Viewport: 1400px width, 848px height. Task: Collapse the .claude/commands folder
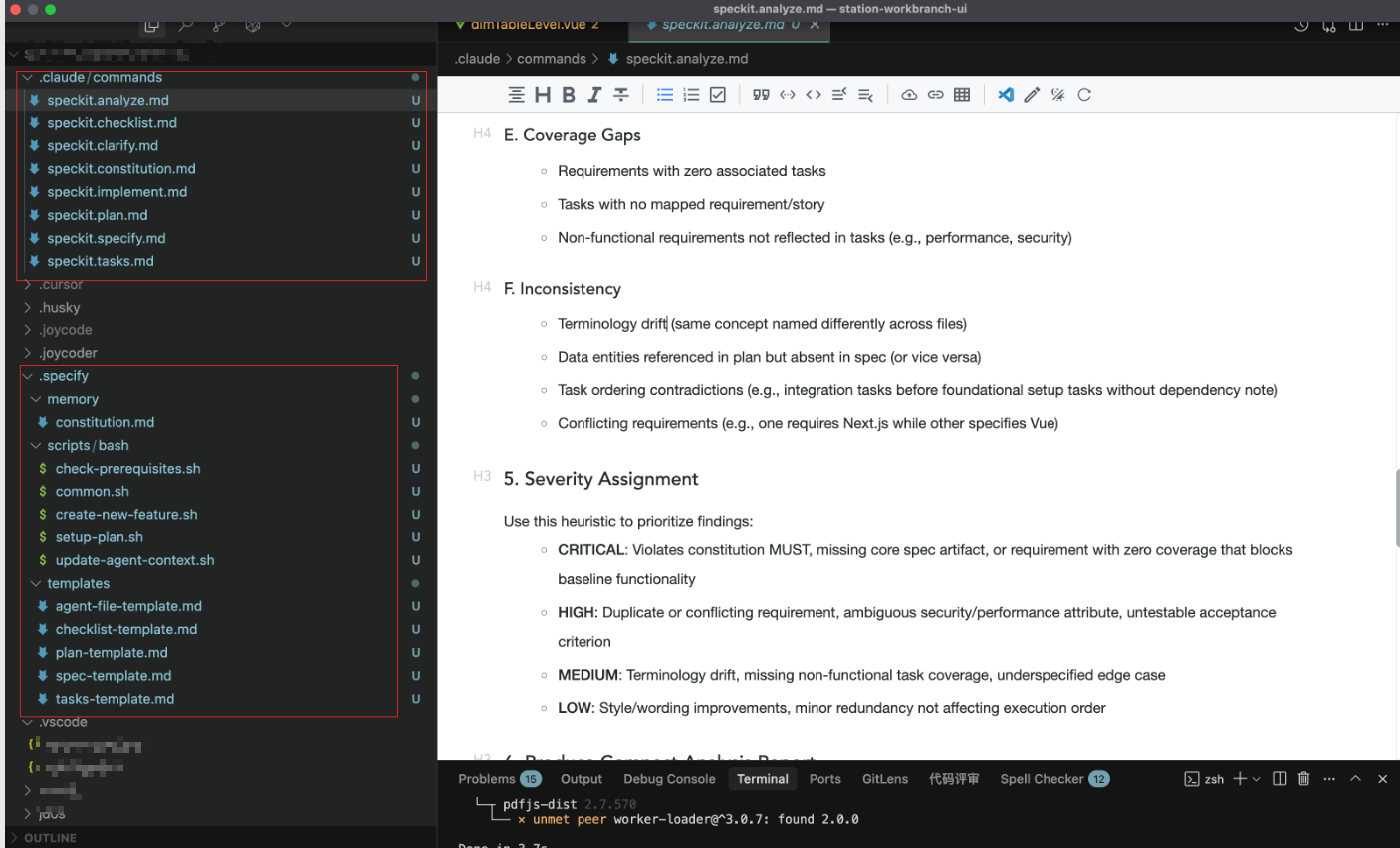(28, 77)
